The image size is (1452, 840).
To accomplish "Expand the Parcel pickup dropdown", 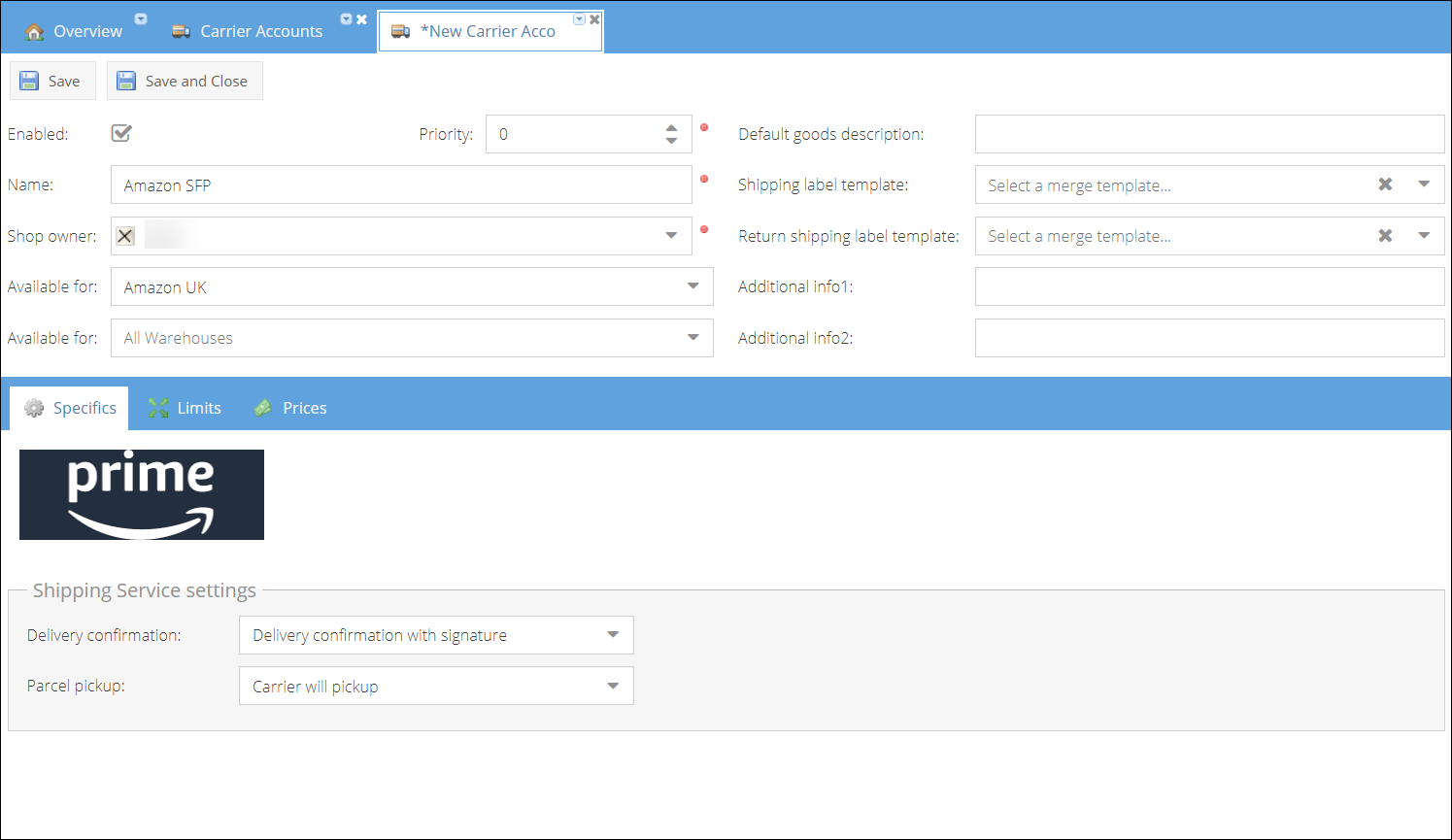I will pyautogui.click(x=613, y=686).
